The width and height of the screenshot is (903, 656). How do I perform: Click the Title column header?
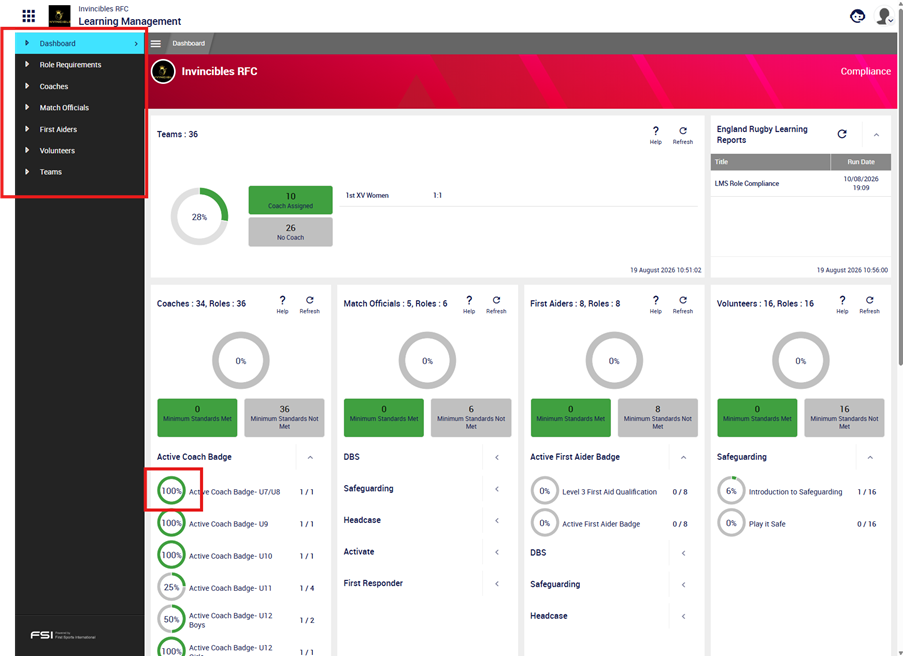(771, 162)
